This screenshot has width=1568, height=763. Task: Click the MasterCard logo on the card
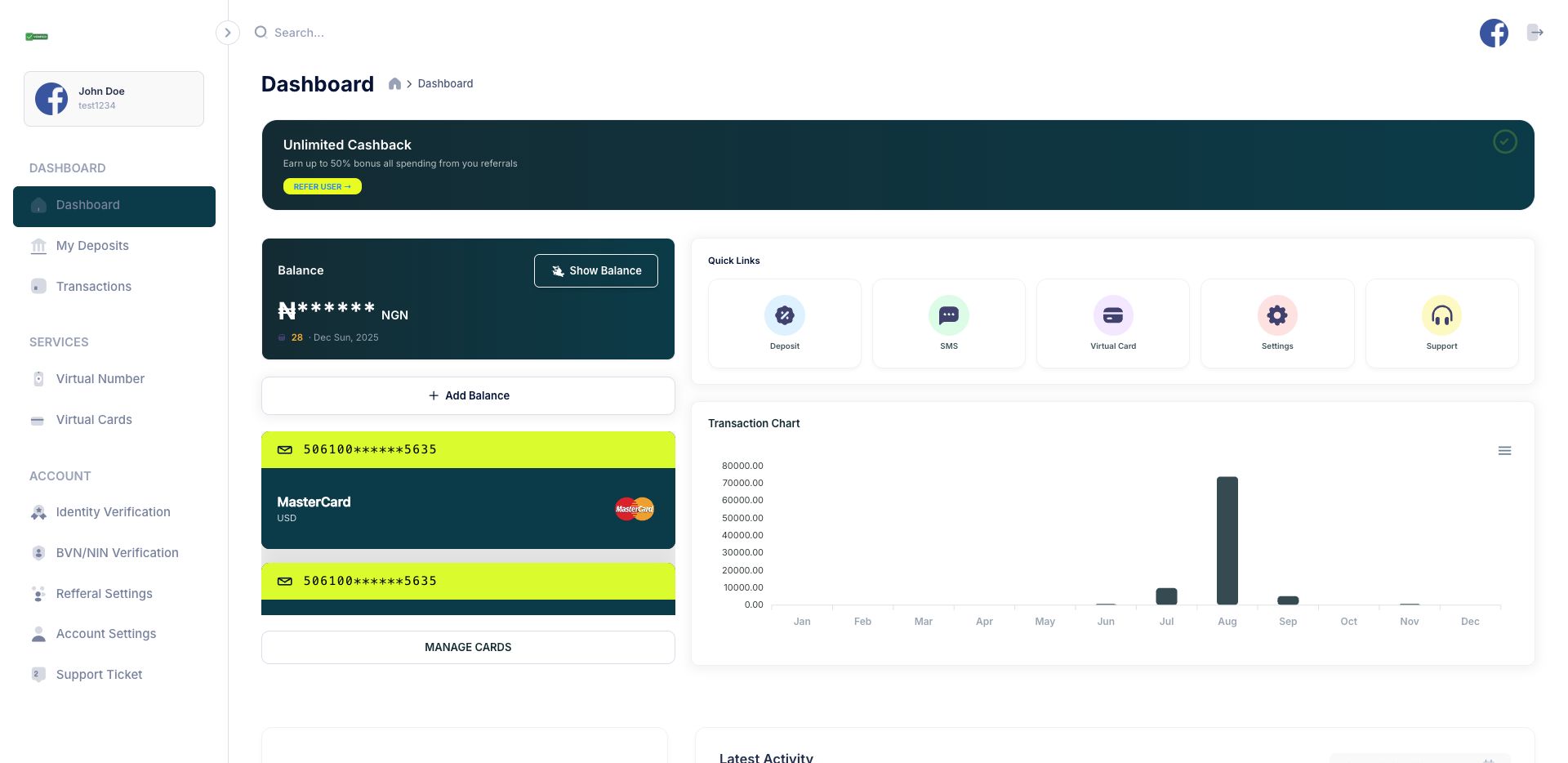tap(635, 509)
